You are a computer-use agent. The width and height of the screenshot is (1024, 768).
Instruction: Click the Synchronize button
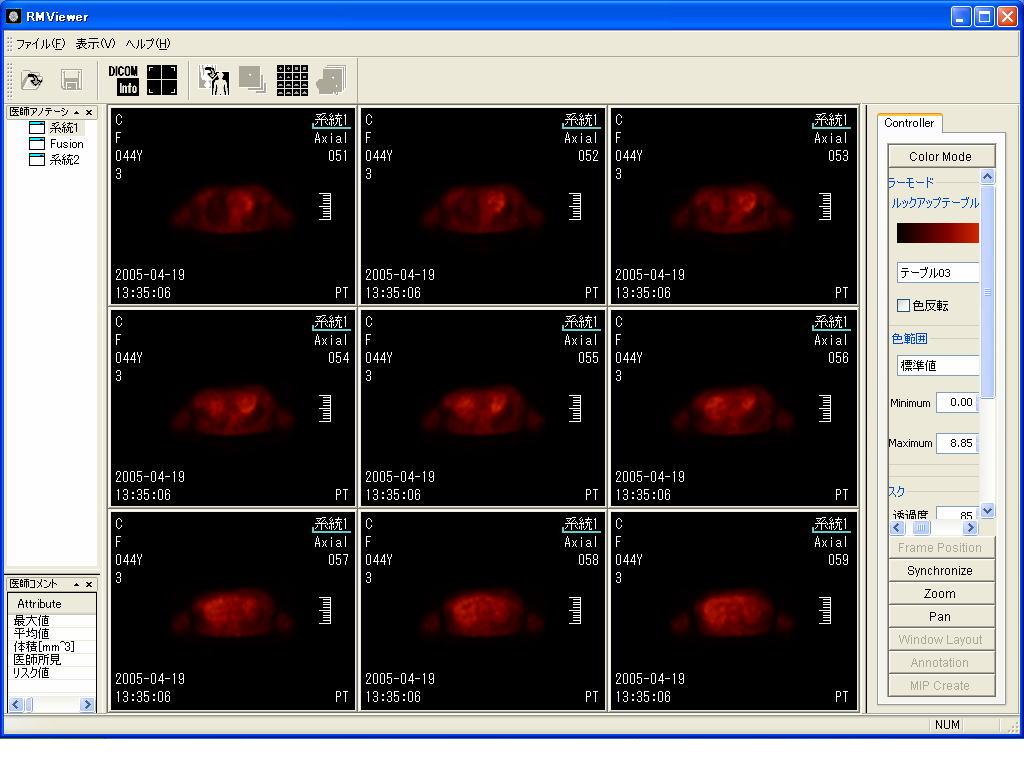point(940,571)
